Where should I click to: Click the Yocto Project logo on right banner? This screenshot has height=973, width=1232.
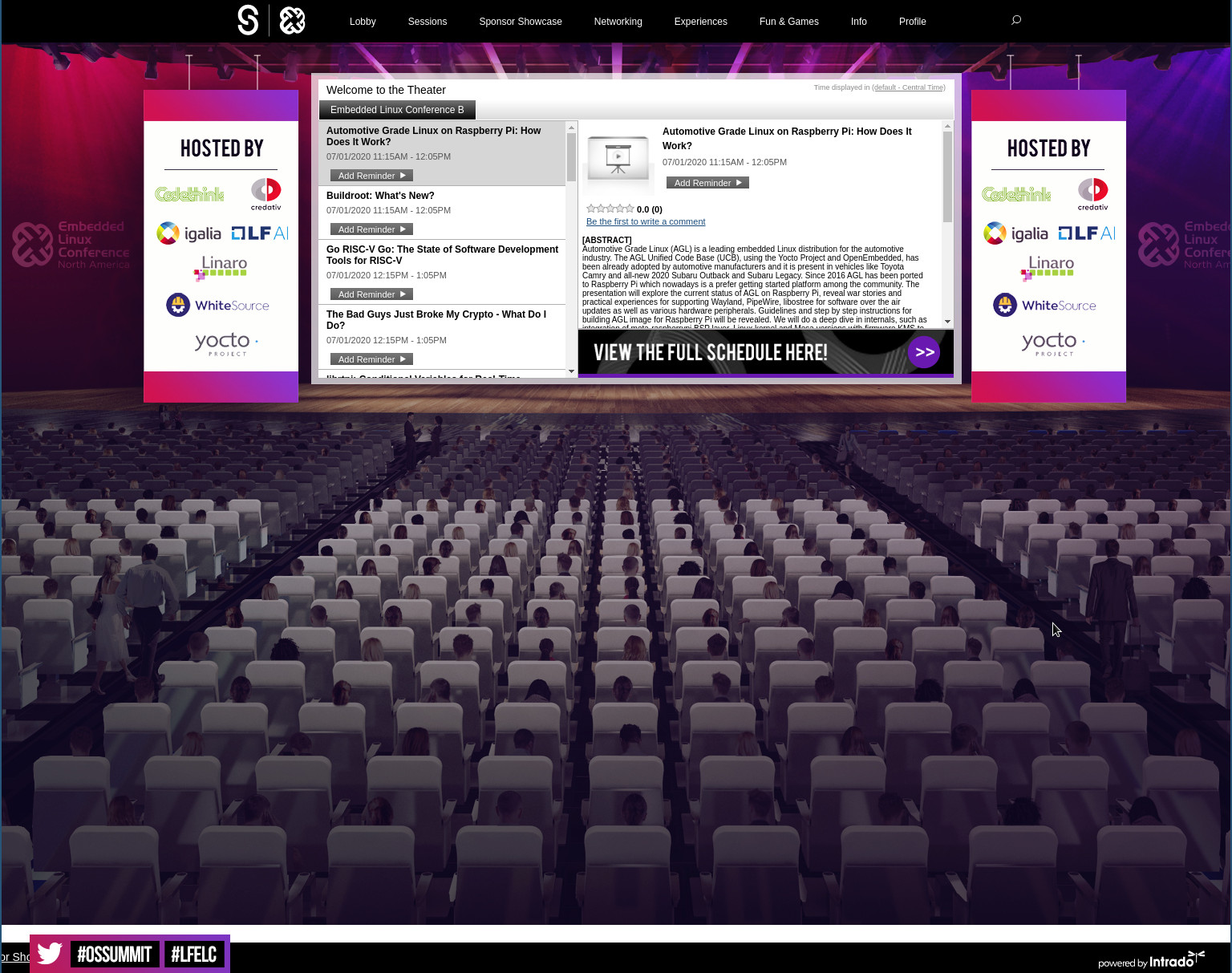(1053, 344)
